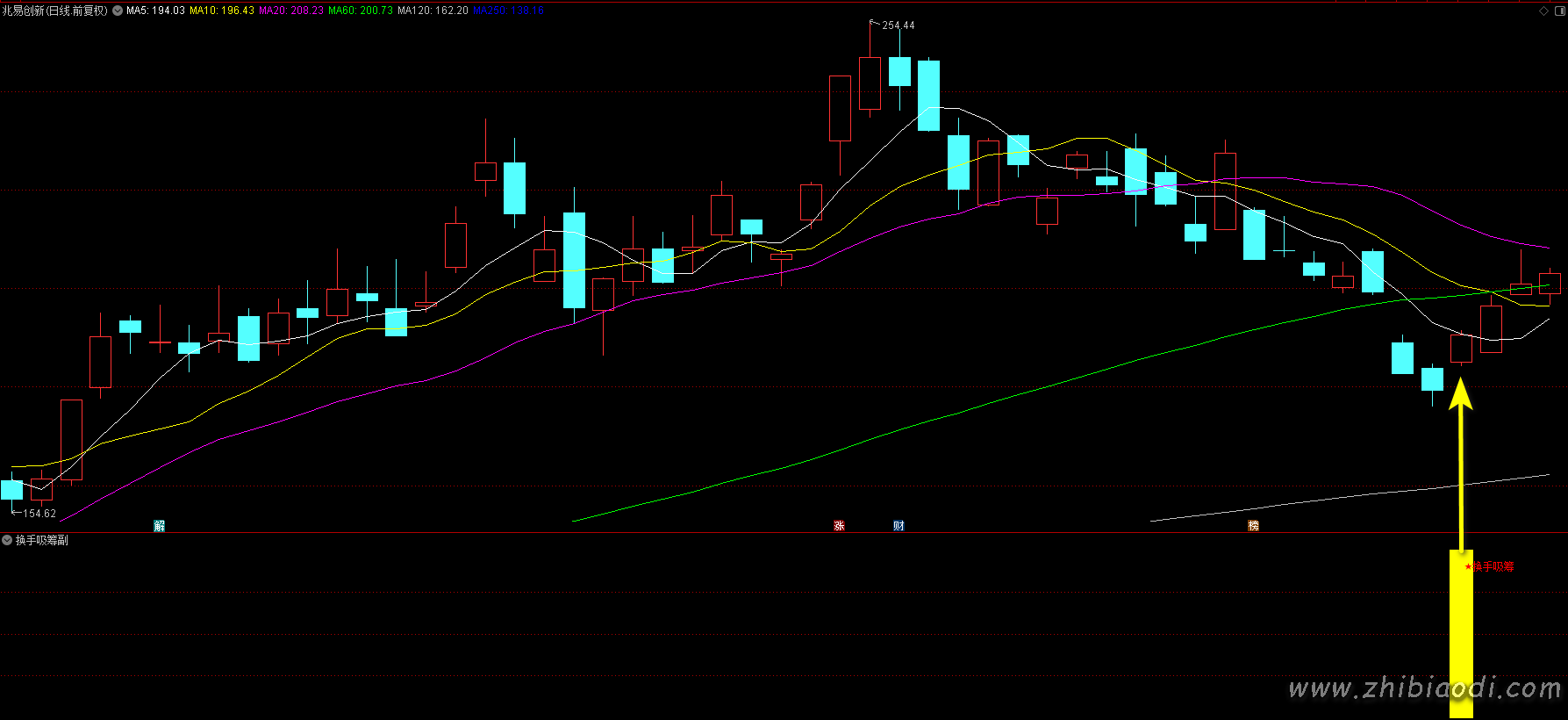The width and height of the screenshot is (1568, 720).
Task: Select the yellow MA10 label
Action: click(222, 11)
